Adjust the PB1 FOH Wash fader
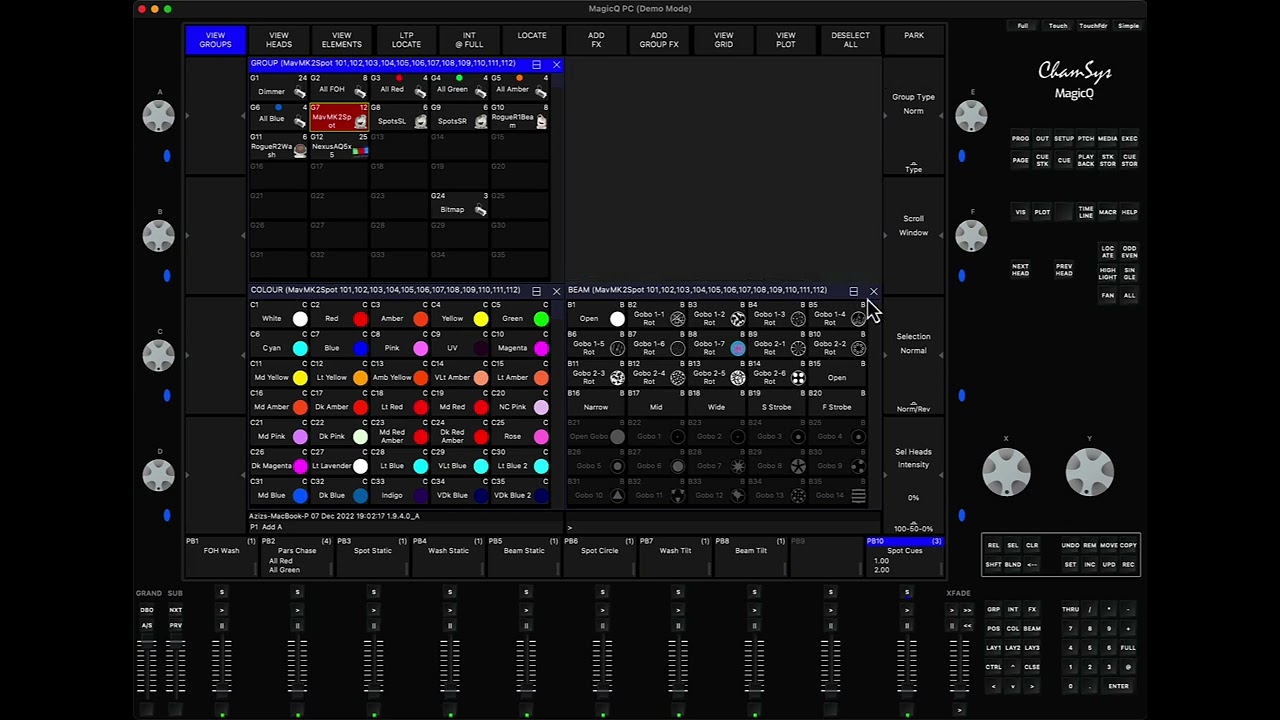This screenshot has width=1280, height=720. point(222,668)
